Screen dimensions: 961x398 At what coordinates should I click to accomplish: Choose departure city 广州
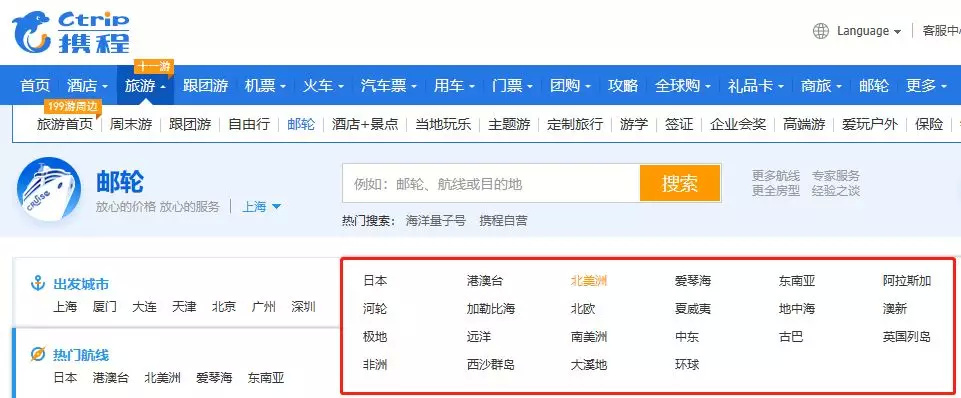tap(264, 307)
